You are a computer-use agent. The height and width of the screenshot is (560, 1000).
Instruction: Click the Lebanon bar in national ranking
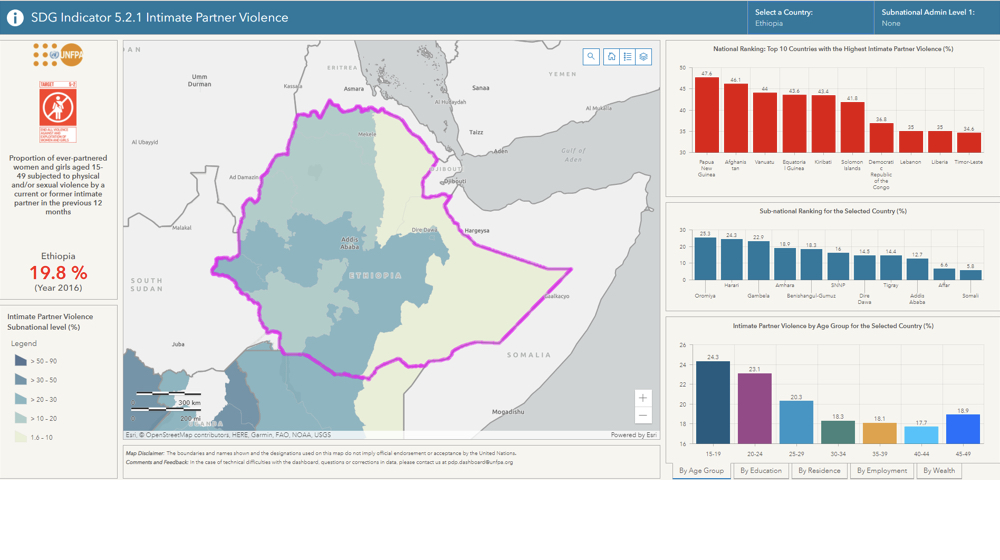(x=911, y=142)
